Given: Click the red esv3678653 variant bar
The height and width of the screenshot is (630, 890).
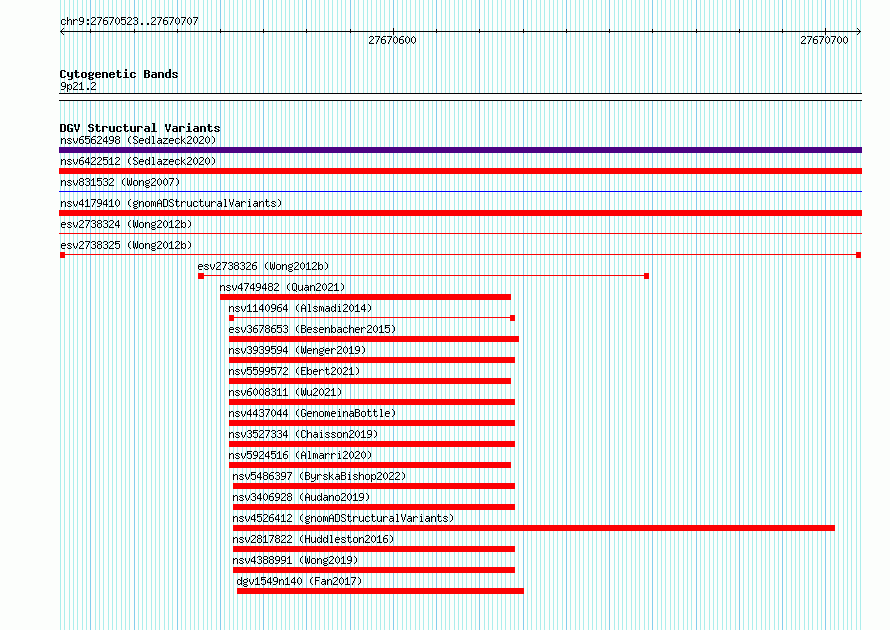Looking at the screenshot, I should click(x=373, y=339).
